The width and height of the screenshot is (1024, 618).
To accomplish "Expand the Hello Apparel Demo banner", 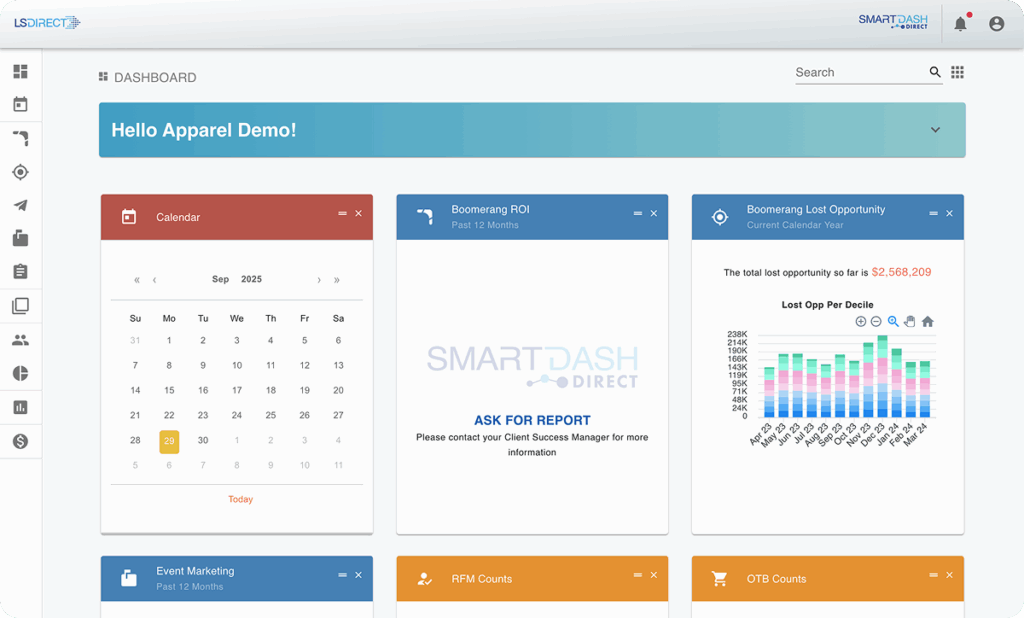I will click(x=935, y=130).
